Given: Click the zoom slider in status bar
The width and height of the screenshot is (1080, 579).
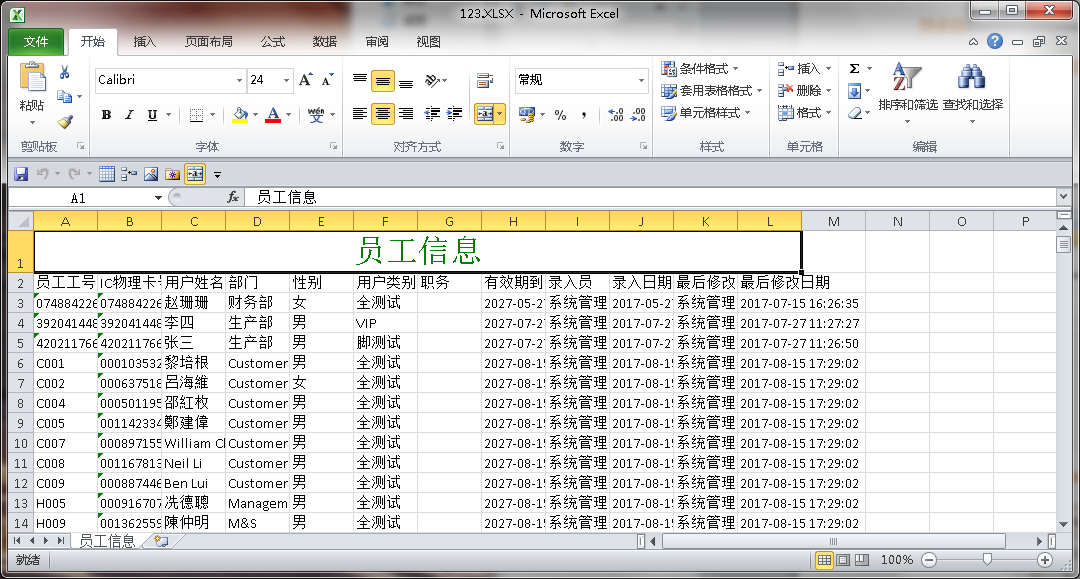Looking at the screenshot, I should (987, 560).
